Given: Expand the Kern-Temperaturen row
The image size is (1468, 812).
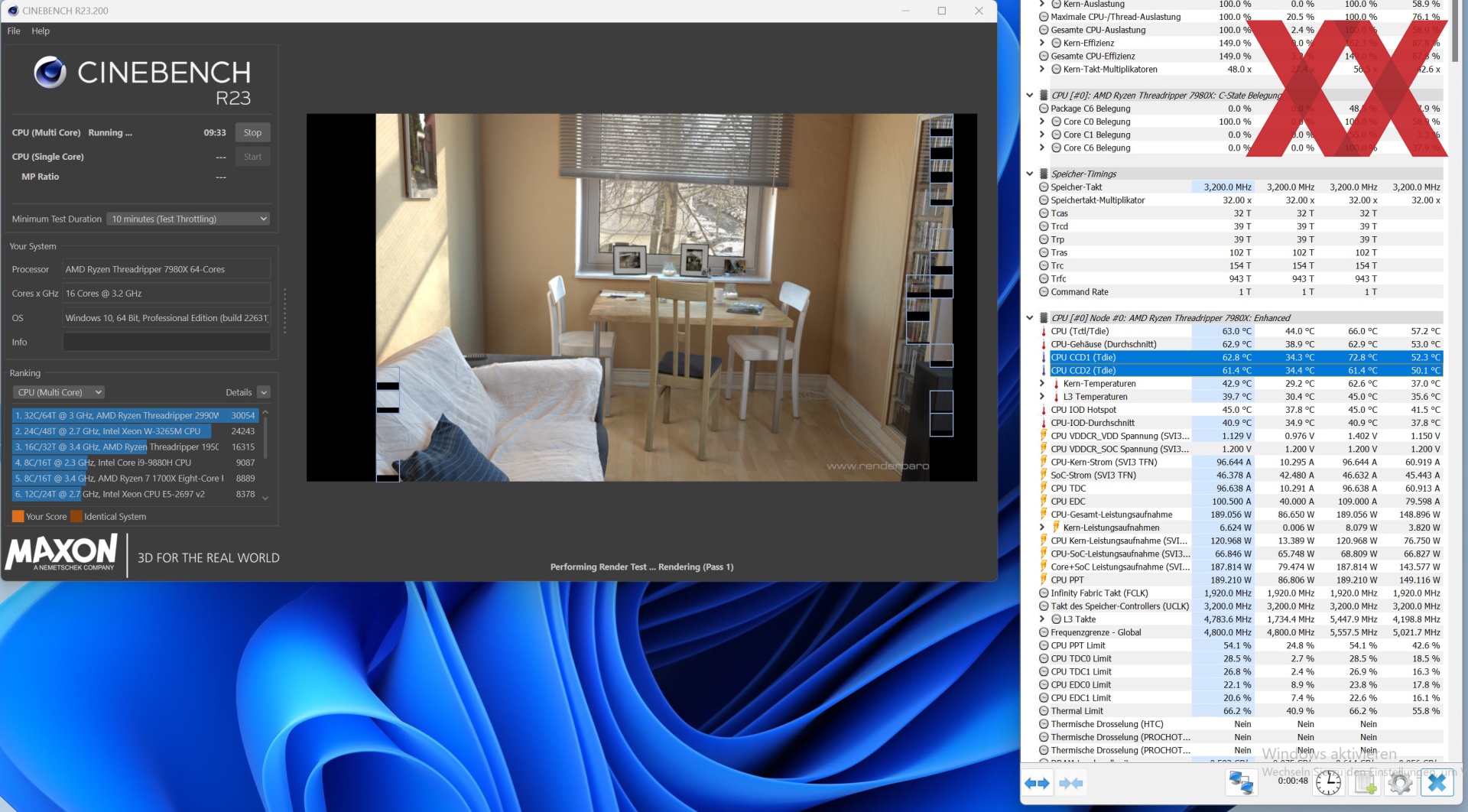Looking at the screenshot, I should (1042, 384).
